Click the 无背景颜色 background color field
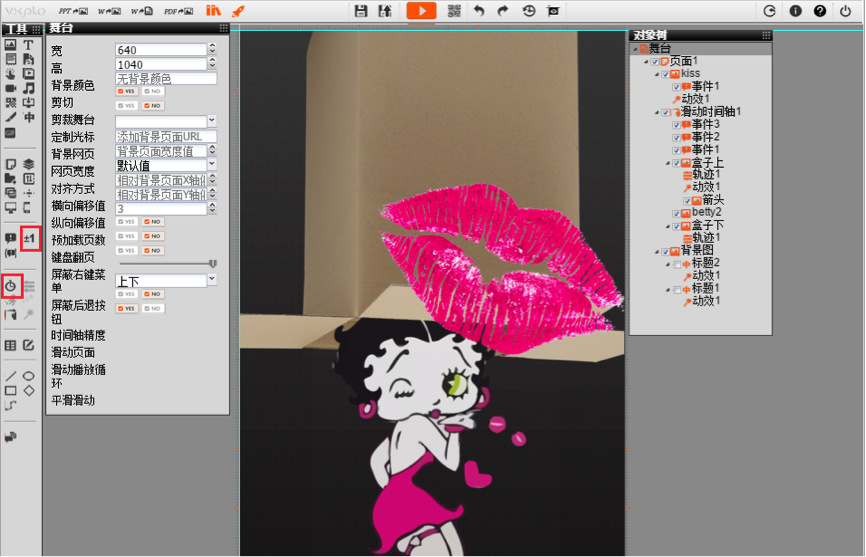Screen dimensions: 866x557 [166, 78]
